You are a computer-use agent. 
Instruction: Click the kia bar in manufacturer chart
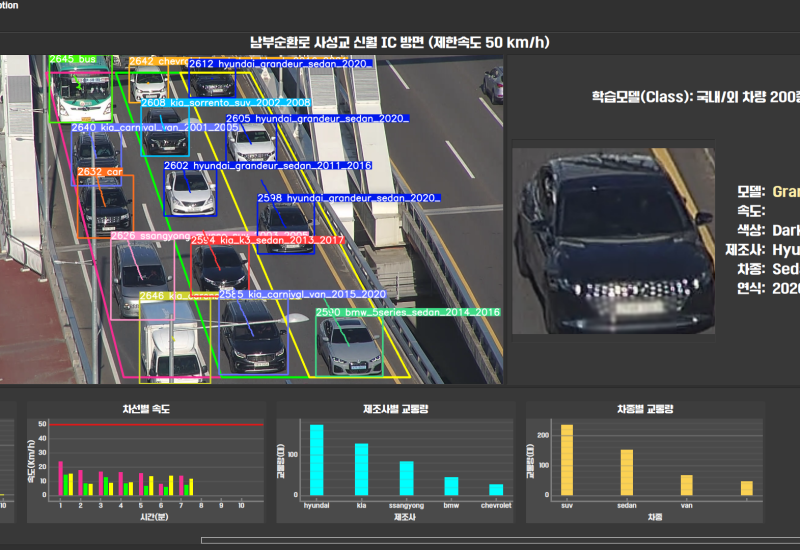pyautogui.click(x=362, y=469)
